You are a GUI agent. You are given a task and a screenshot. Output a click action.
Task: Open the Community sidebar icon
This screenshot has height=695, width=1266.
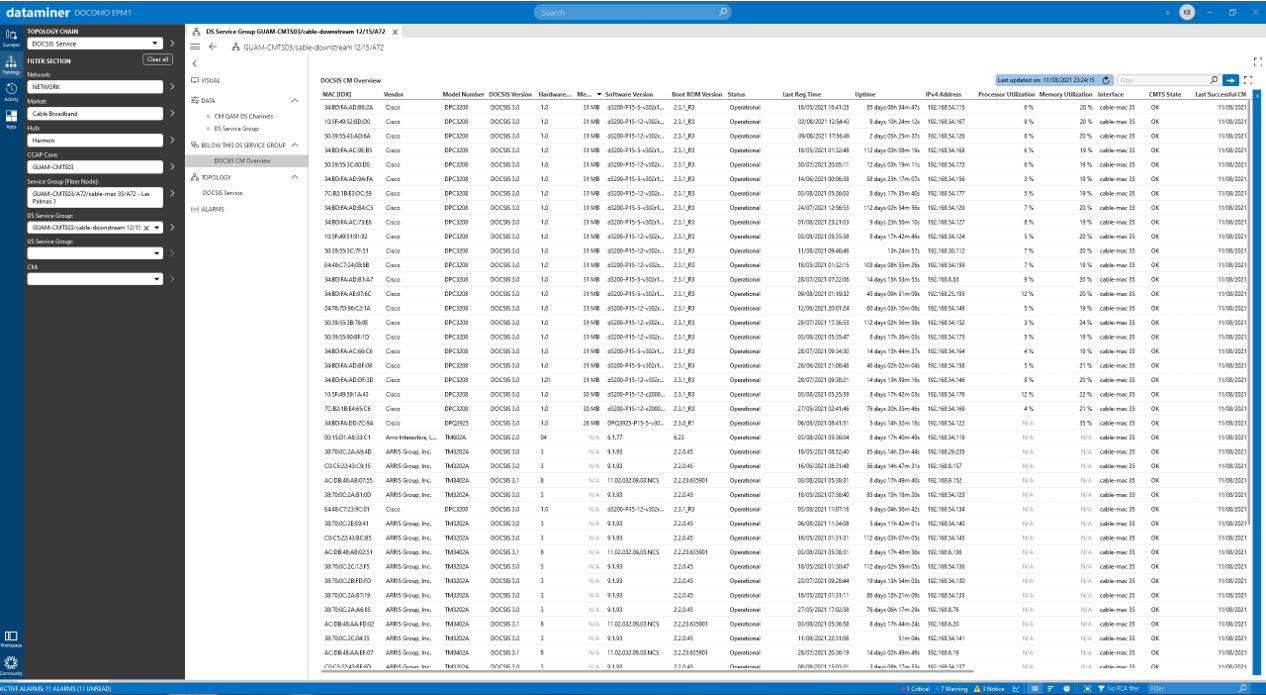point(11,665)
